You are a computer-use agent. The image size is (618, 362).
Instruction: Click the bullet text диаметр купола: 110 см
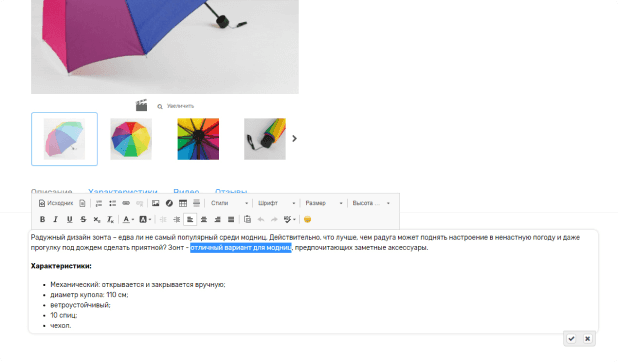(x=89, y=295)
